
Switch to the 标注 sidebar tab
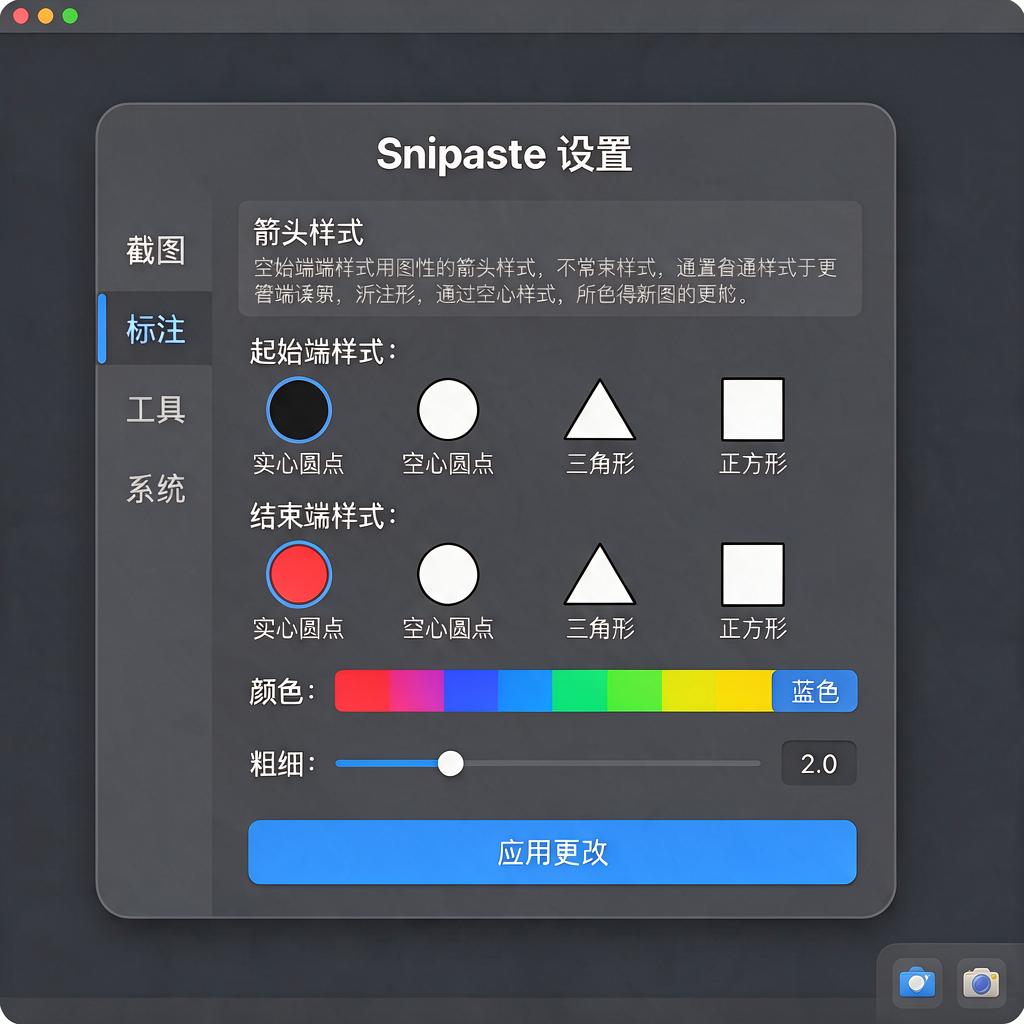coord(155,328)
